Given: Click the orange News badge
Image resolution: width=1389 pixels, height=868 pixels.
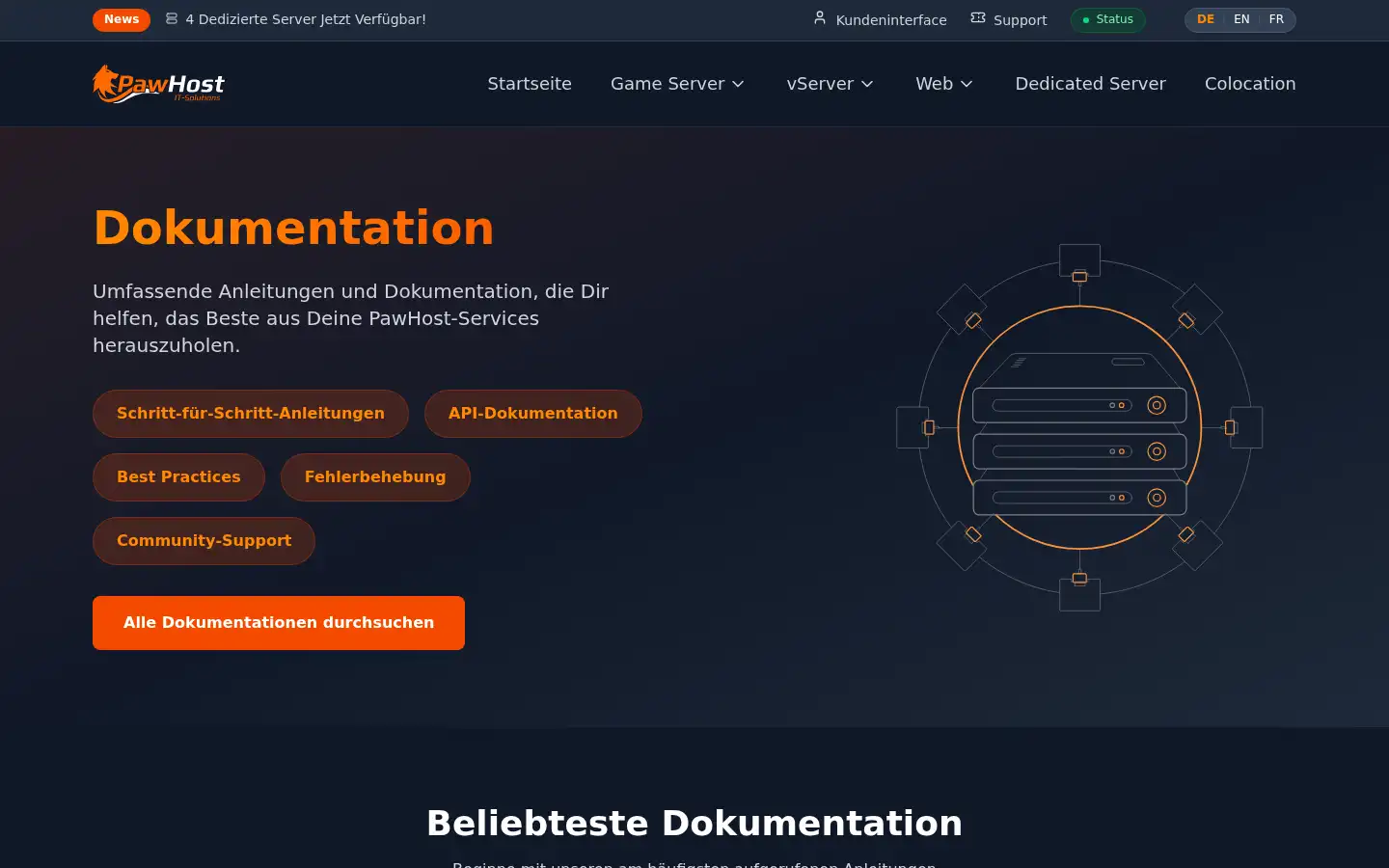Looking at the screenshot, I should click(122, 19).
